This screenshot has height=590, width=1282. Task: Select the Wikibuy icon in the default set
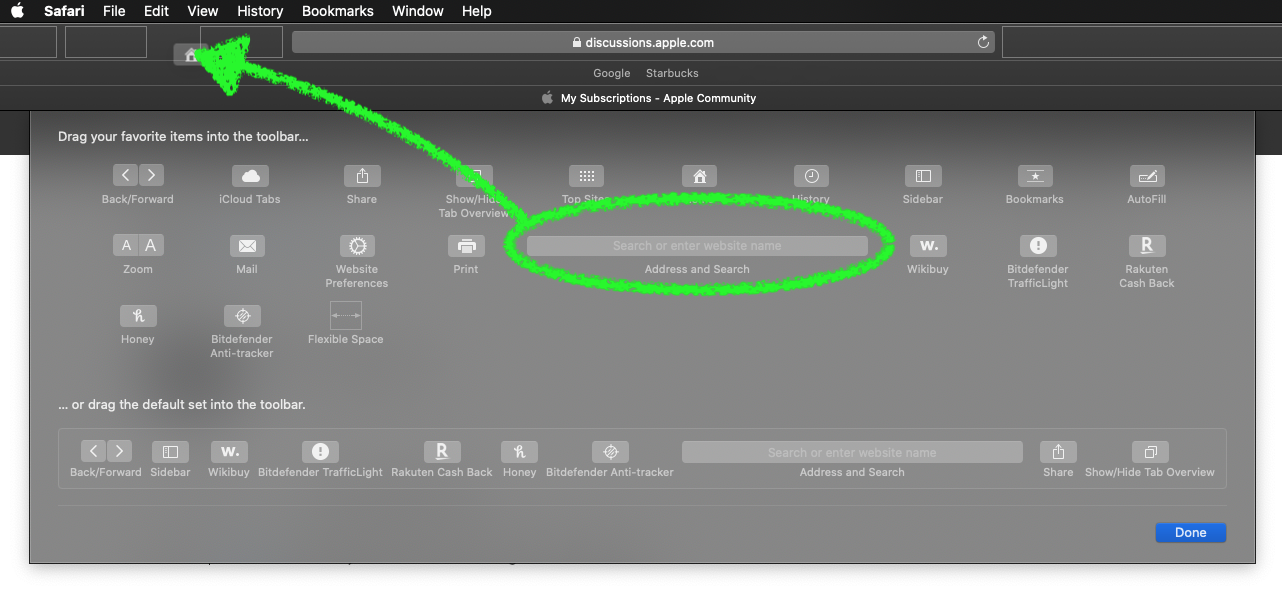tap(229, 452)
